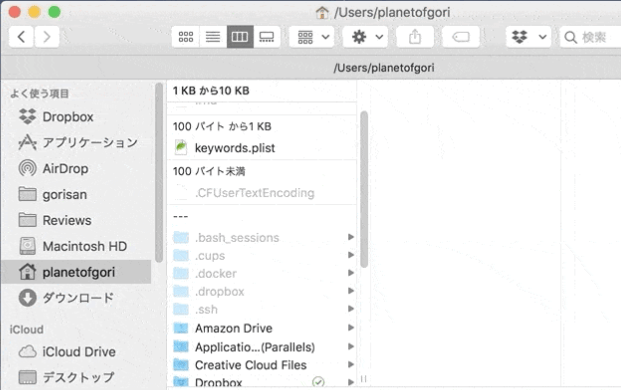The width and height of the screenshot is (621, 390).
Task: Click the Edit Tags toolbar button
Action: click(461, 37)
